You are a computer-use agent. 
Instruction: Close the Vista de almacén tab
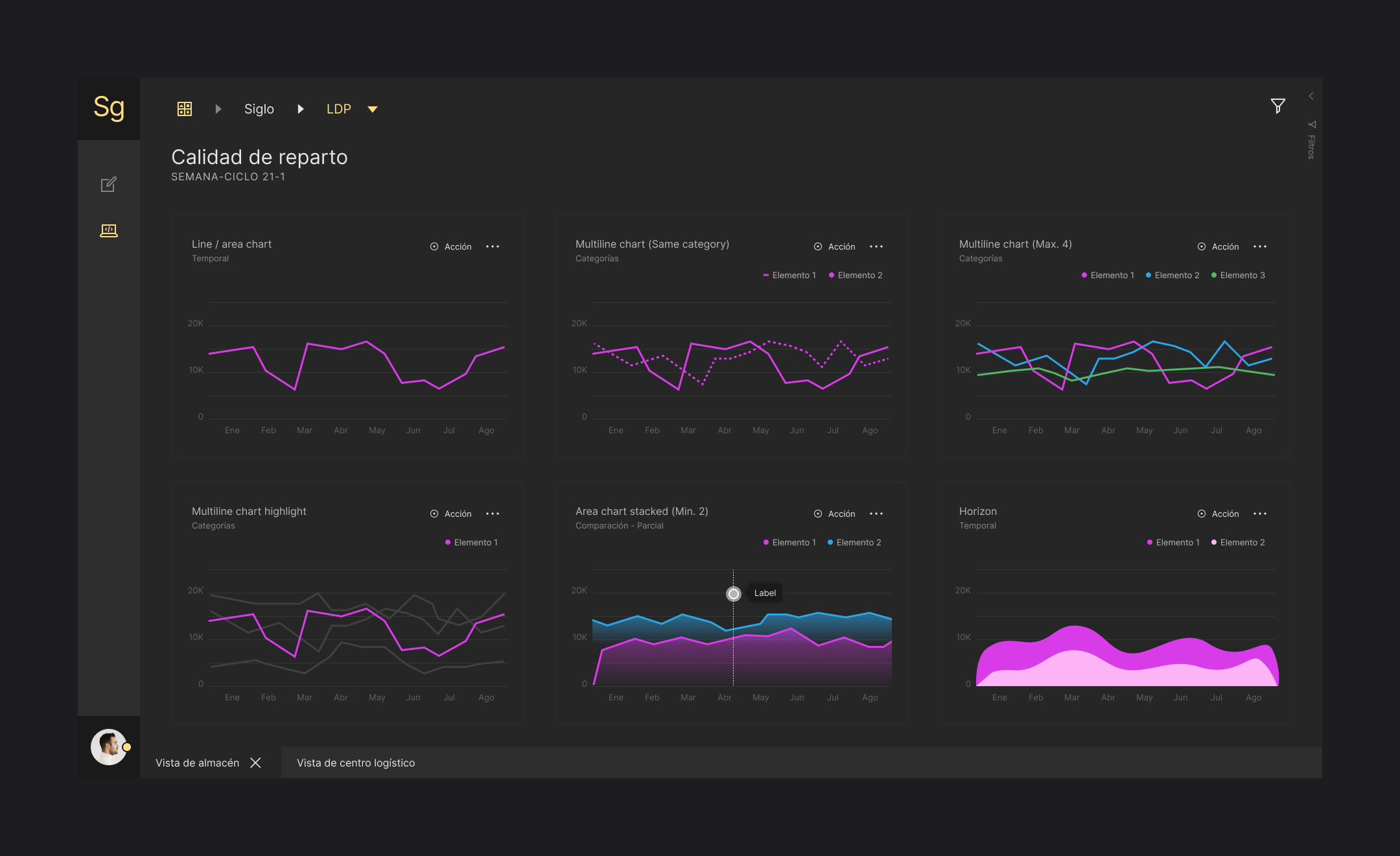pos(255,763)
